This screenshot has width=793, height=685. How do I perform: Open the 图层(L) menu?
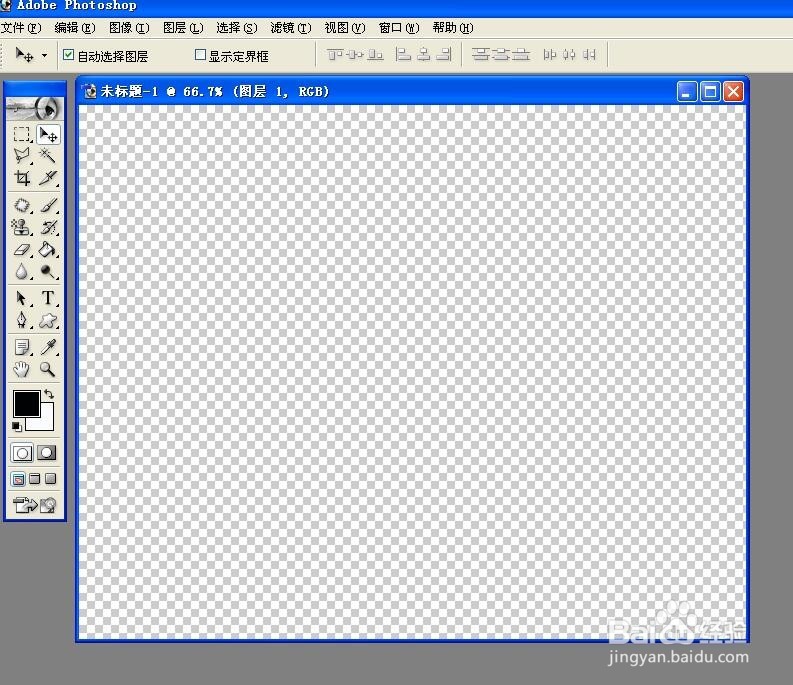click(x=183, y=28)
